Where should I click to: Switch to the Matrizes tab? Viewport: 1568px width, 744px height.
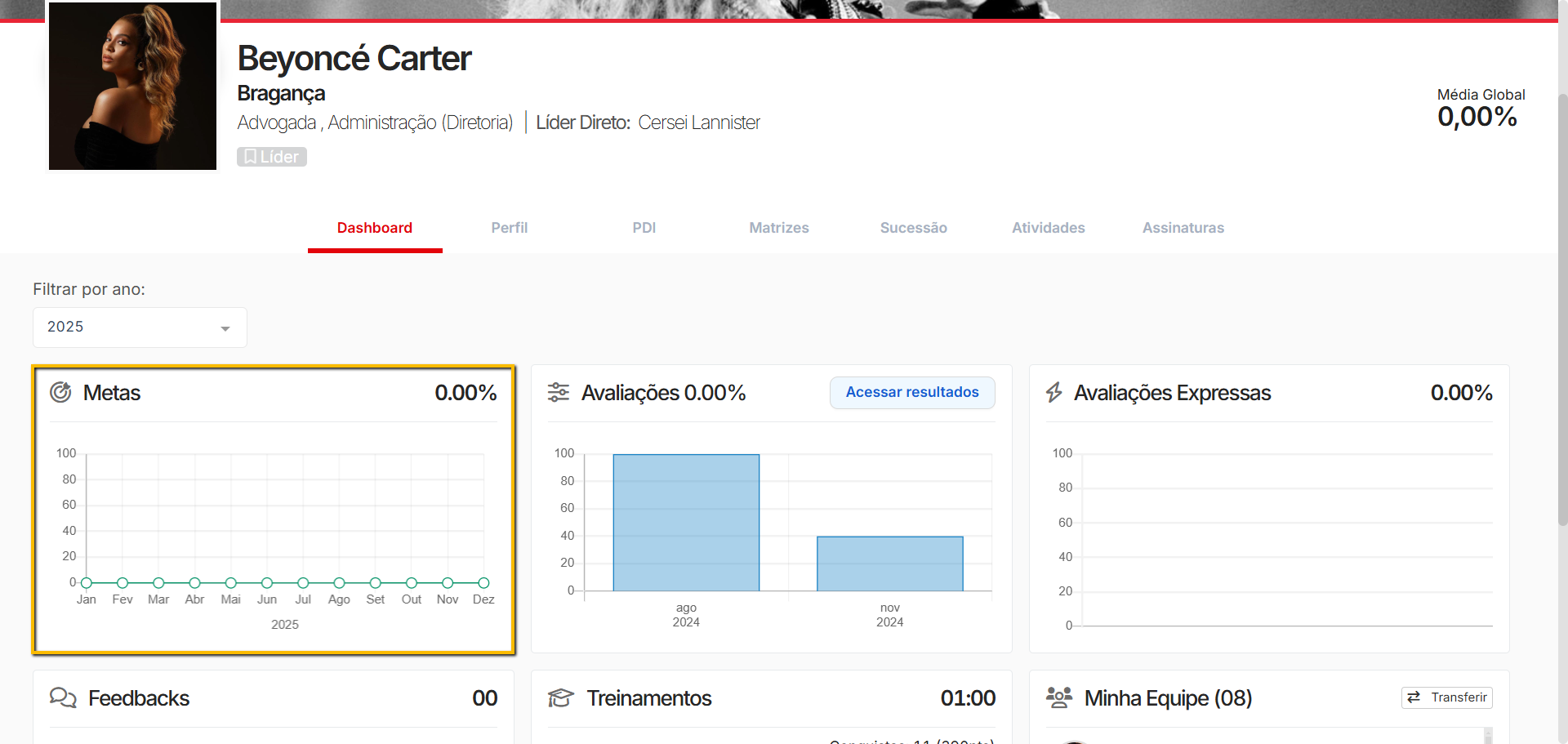coord(779,228)
